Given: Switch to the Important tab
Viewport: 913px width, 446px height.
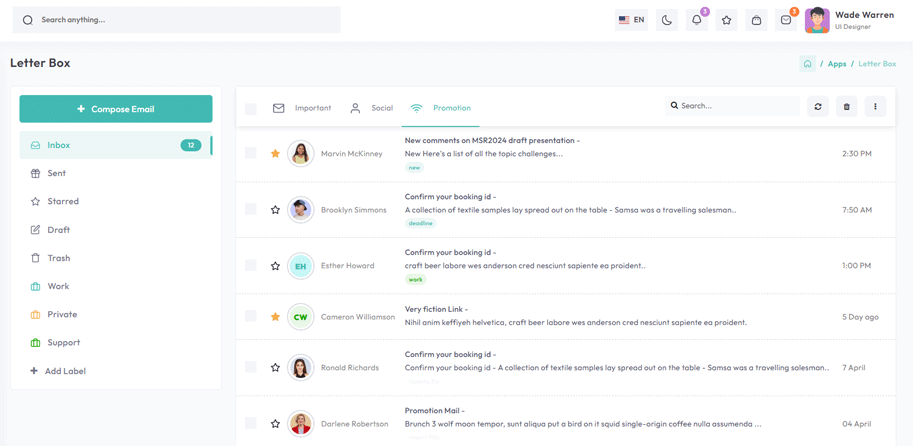Looking at the screenshot, I should 302,108.
